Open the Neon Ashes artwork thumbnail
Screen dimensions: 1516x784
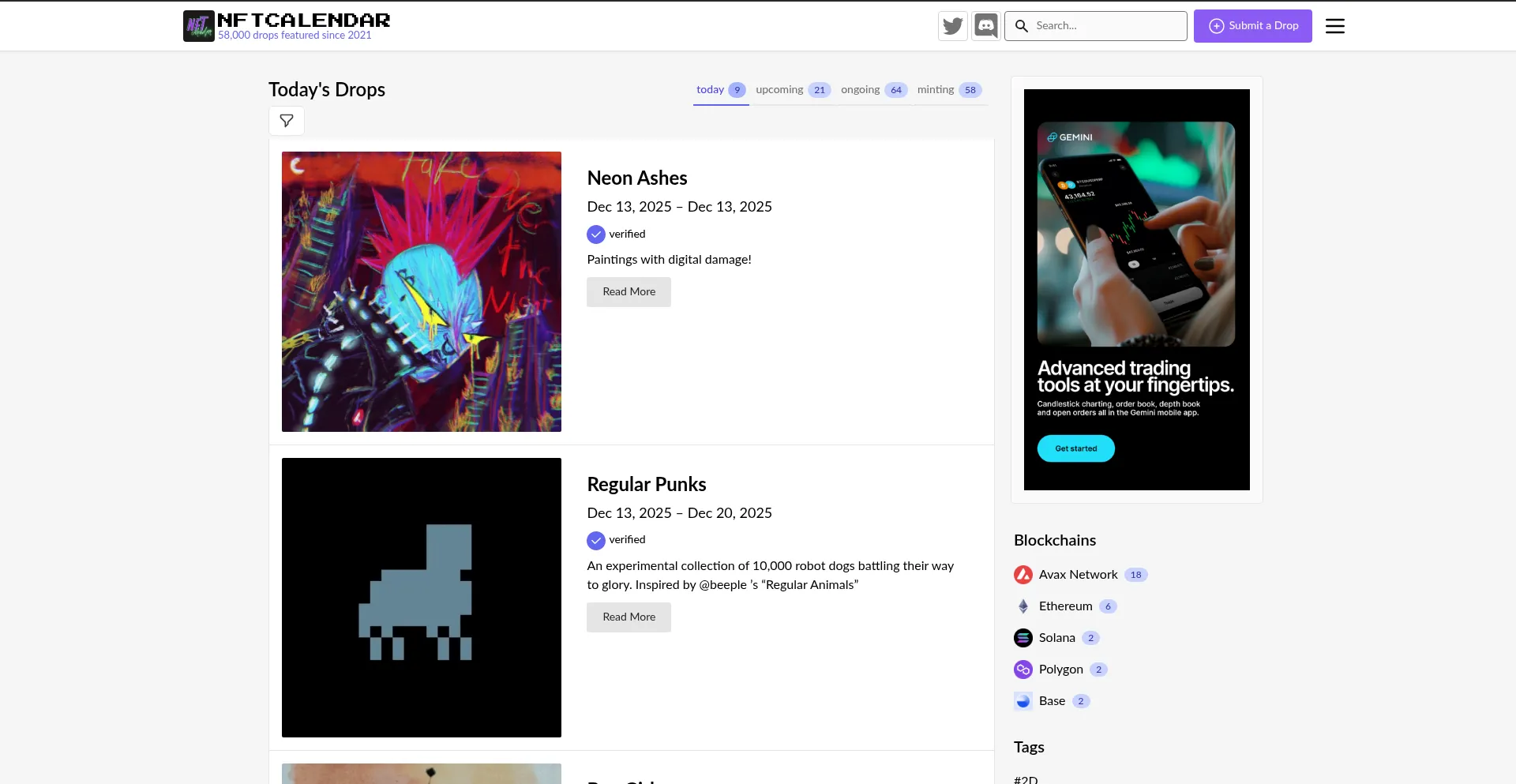(422, 291)
